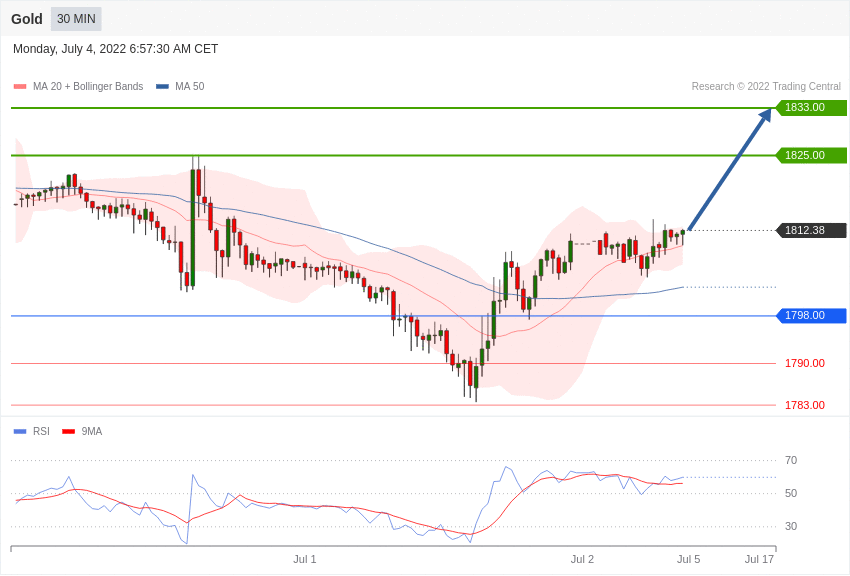Viewport: 850px width, 576px height.
Task: Click the 30 MIN timeframe badge
Action: (x=76, y=19)
